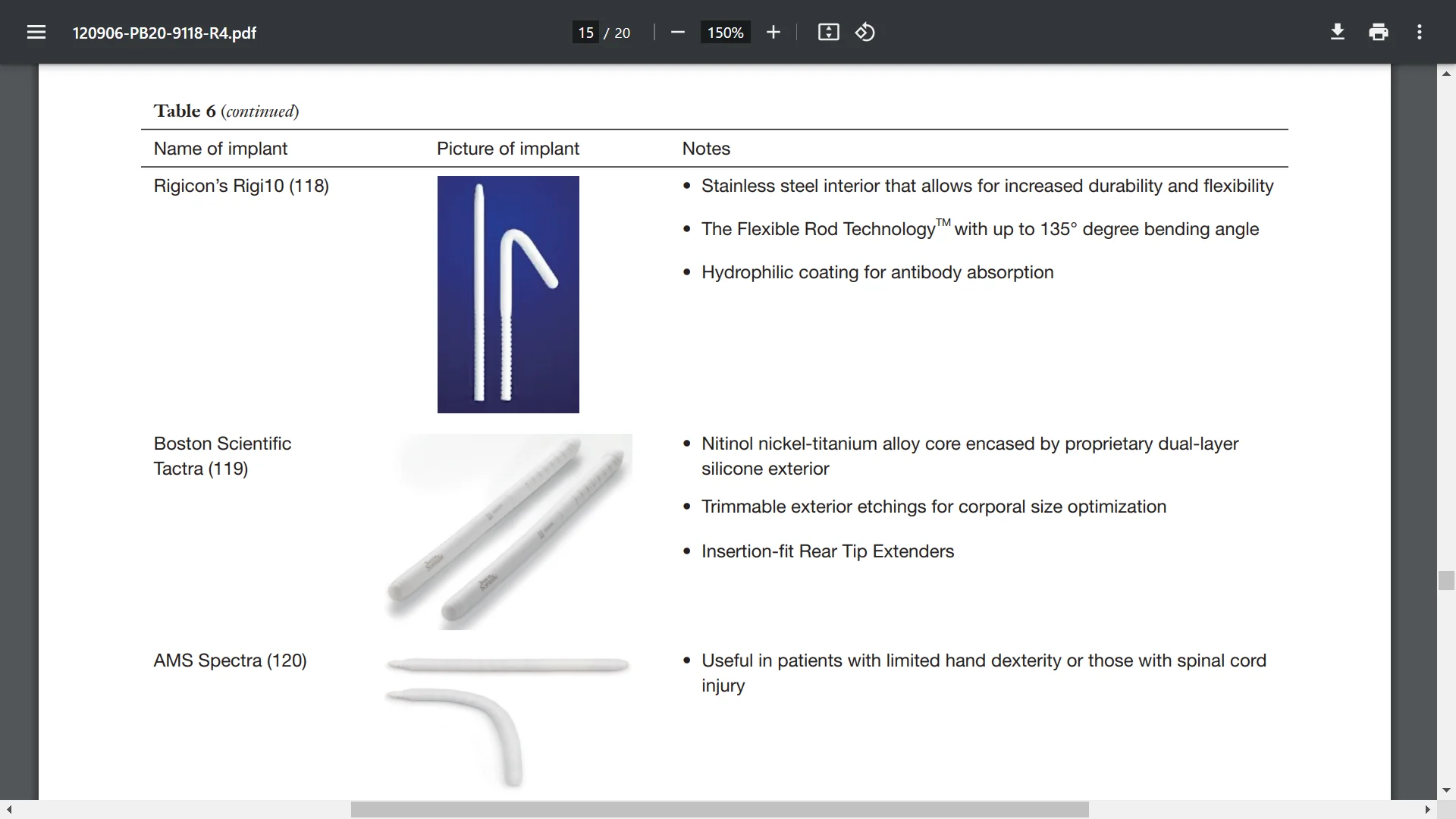The width and height of the screenshot is (1456, 819).
Task: Click the Trimmable exterior etchings bullet text
Action: (x=934, y=507)
